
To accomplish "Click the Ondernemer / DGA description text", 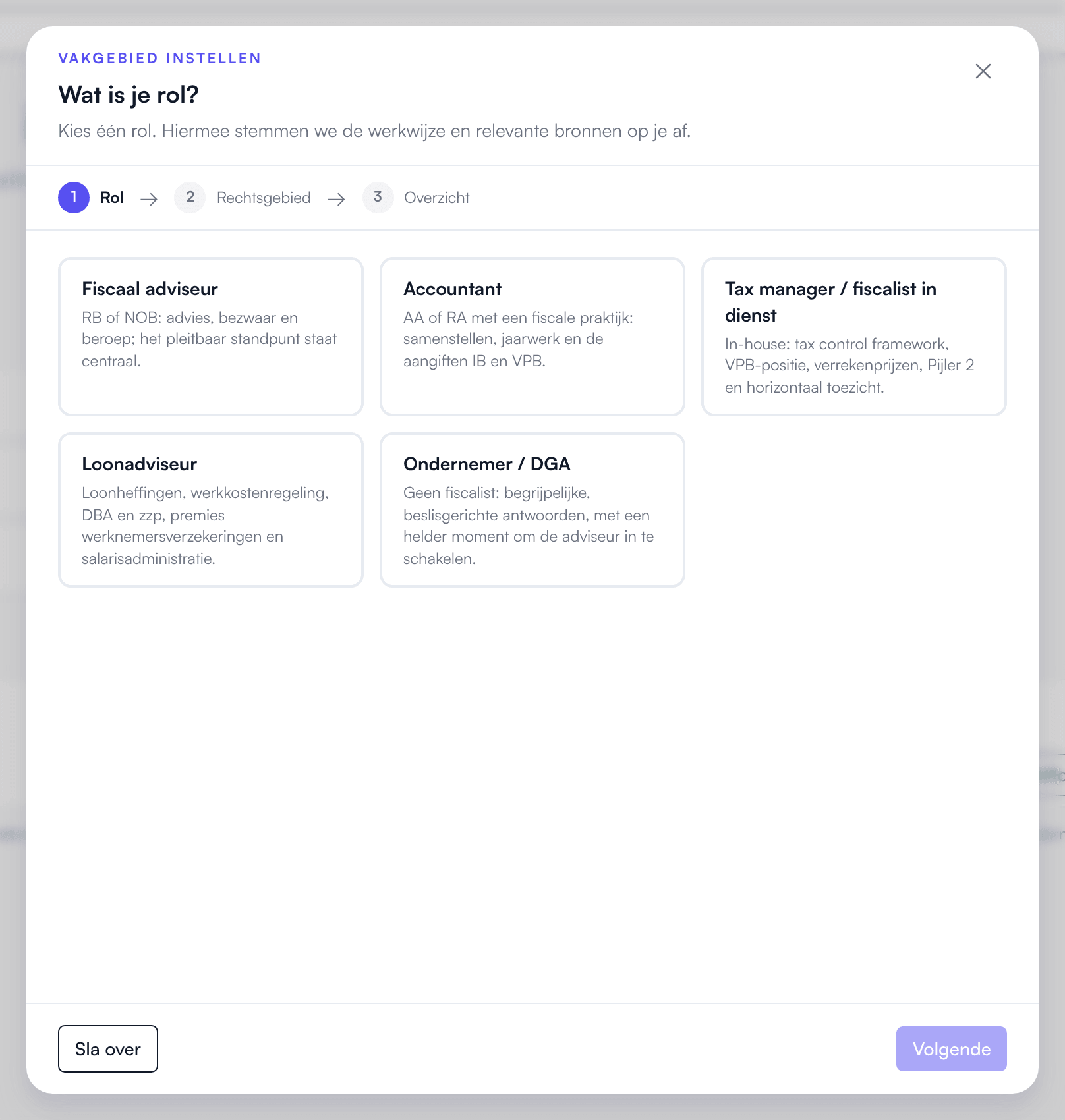I will 529,526.
